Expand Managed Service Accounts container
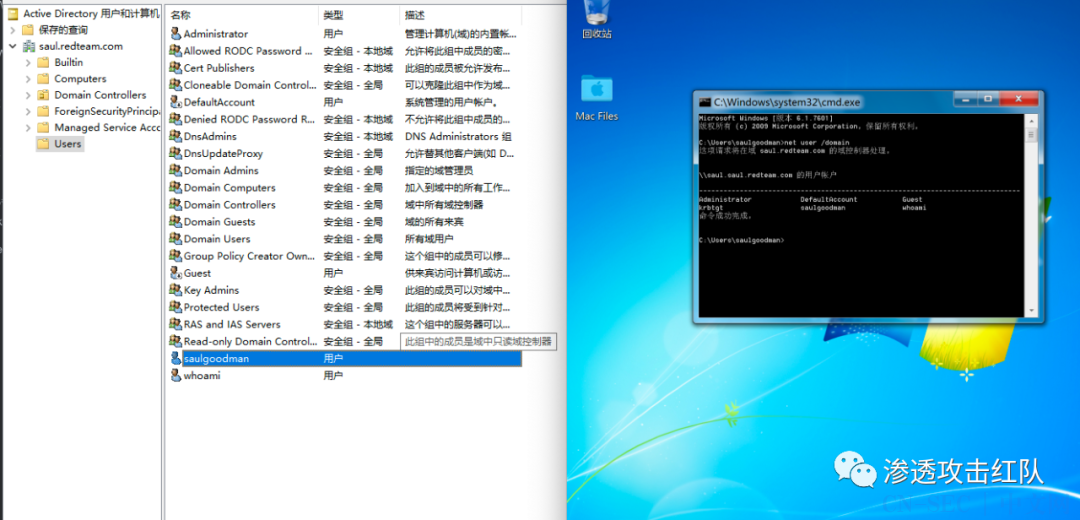The height and width of the screenshot is (520, 1080). 28,127
